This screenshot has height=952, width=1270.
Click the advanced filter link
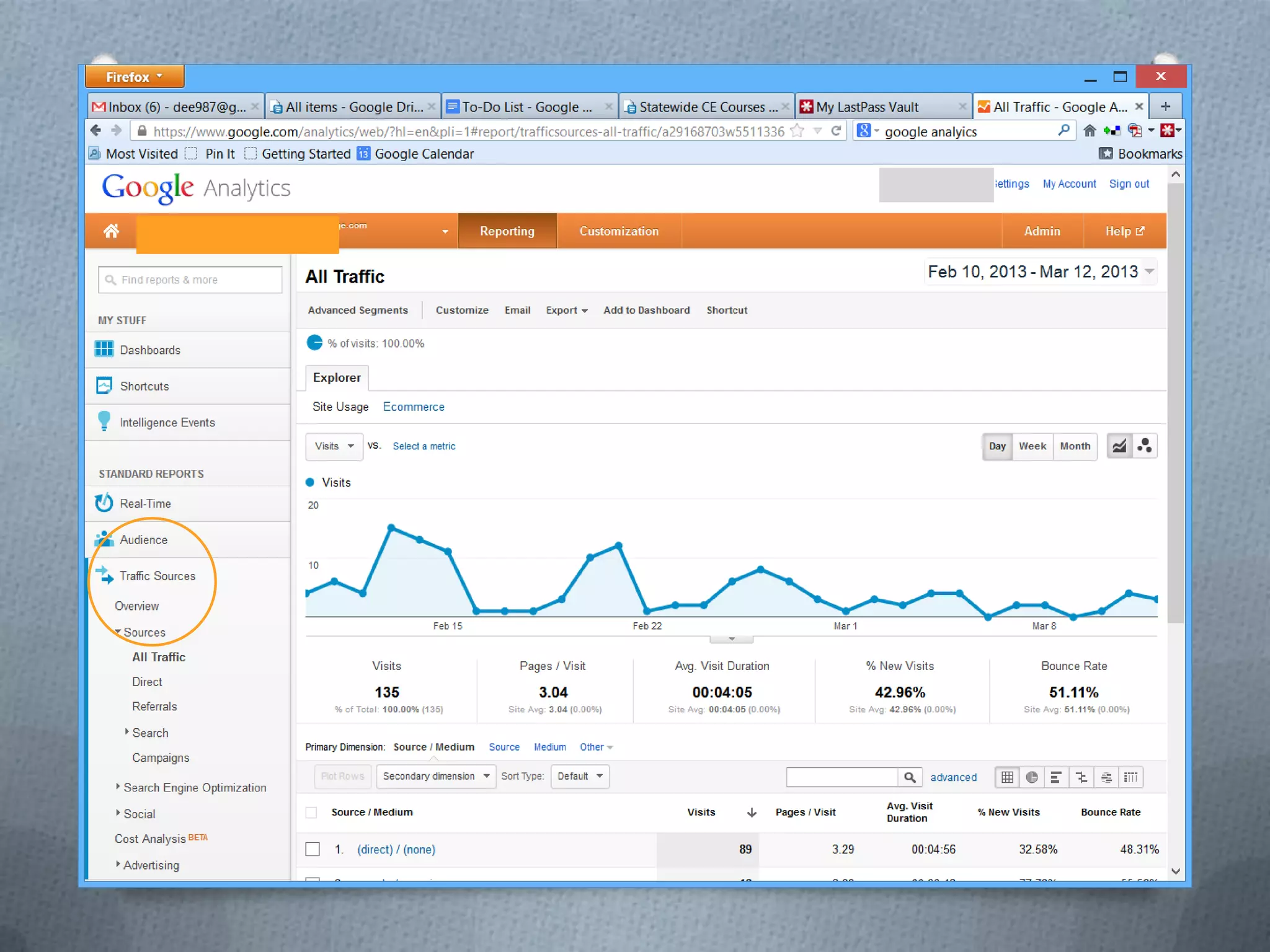pyautogui.click(x=954, y=777)
